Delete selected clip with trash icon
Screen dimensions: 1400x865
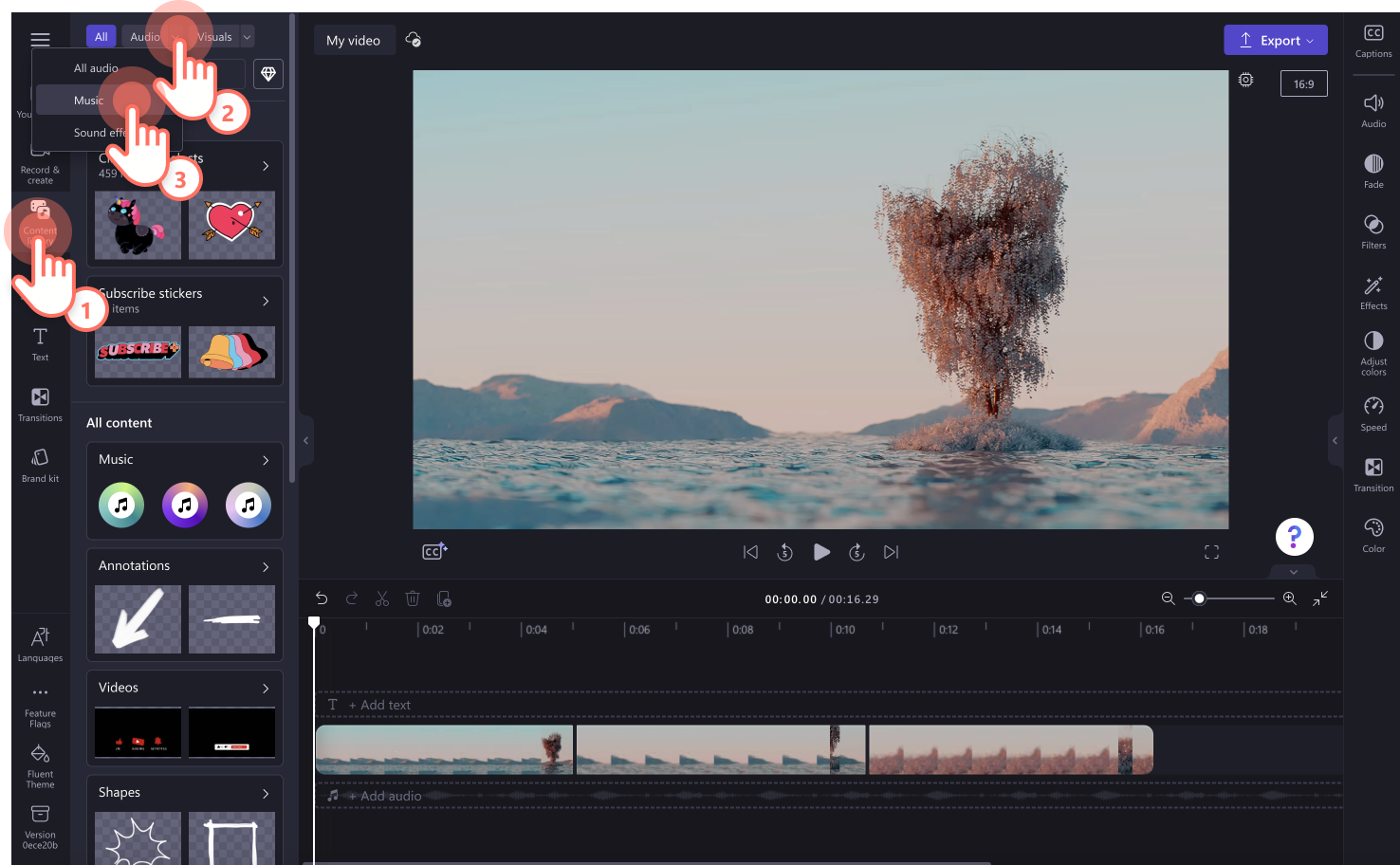pos(413,598)
